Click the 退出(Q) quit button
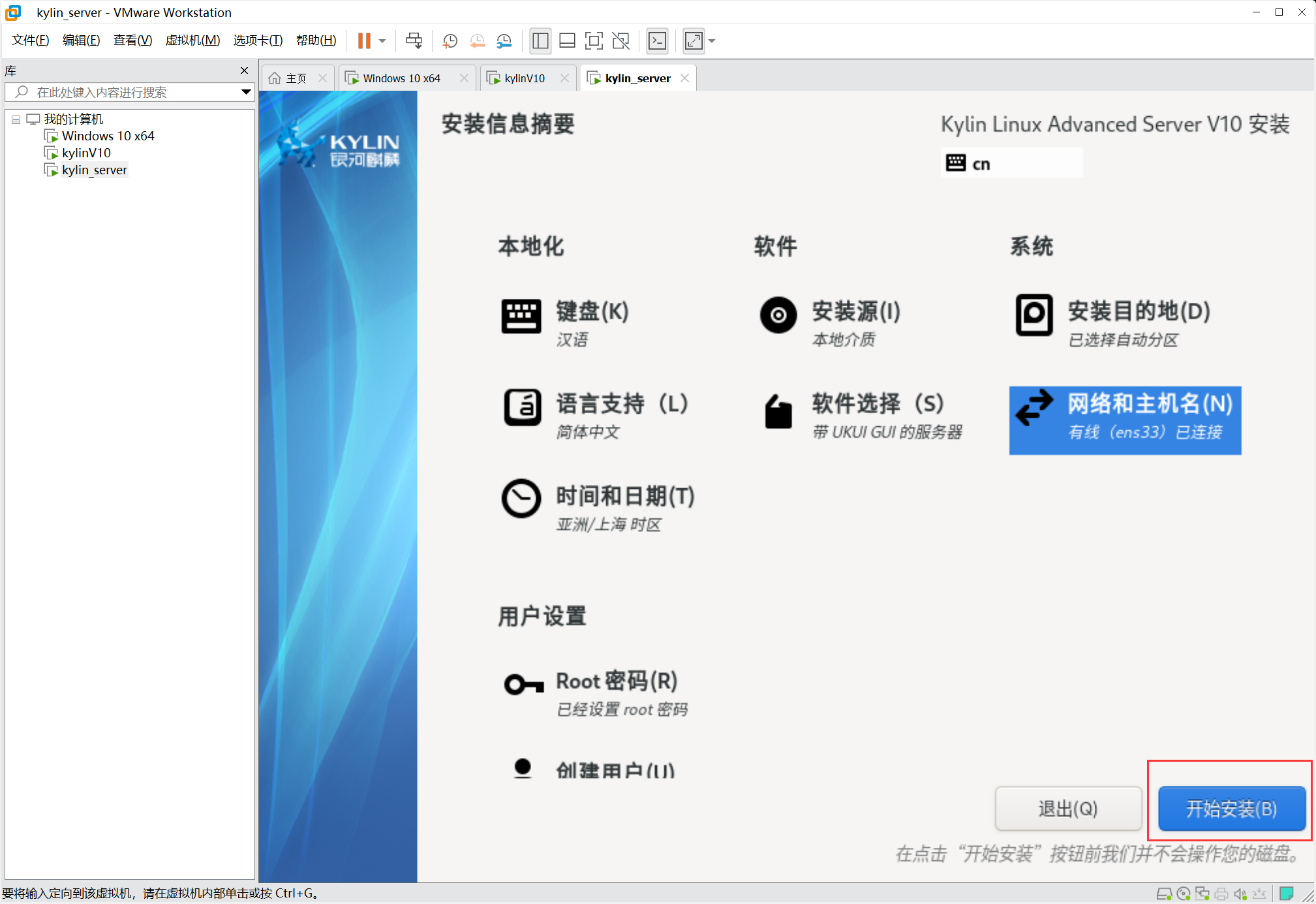The width and height of the screenshot is (1316, 904). (x=1068, y=809)
